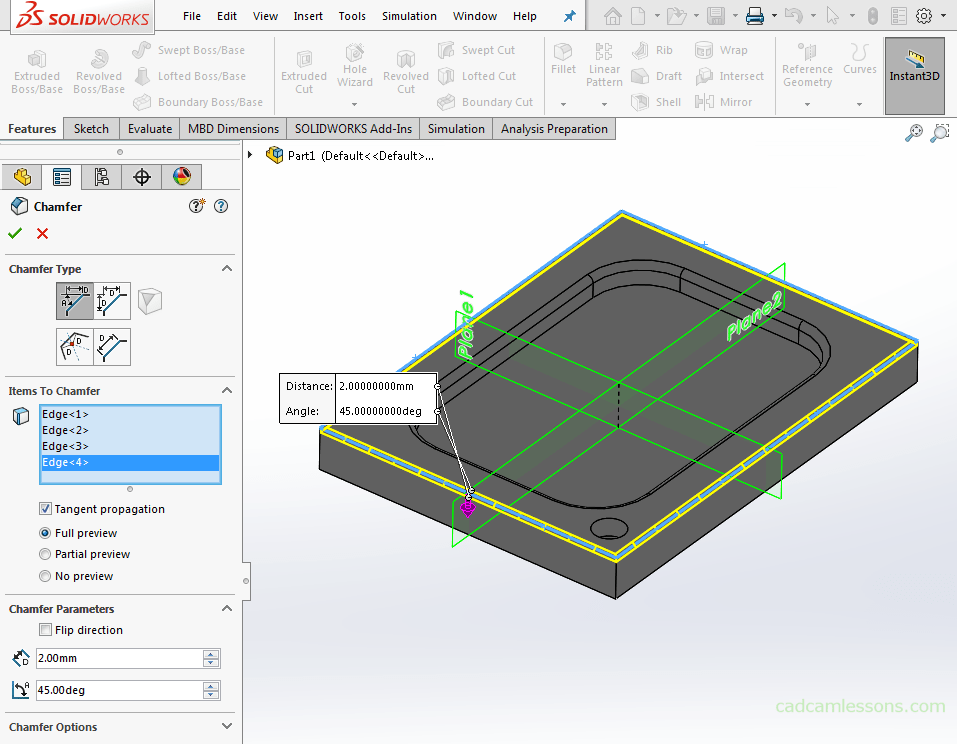The height and width of the screenshot is (744, 957).
Task: Click the Draft tool
Action: click(656, 76)
